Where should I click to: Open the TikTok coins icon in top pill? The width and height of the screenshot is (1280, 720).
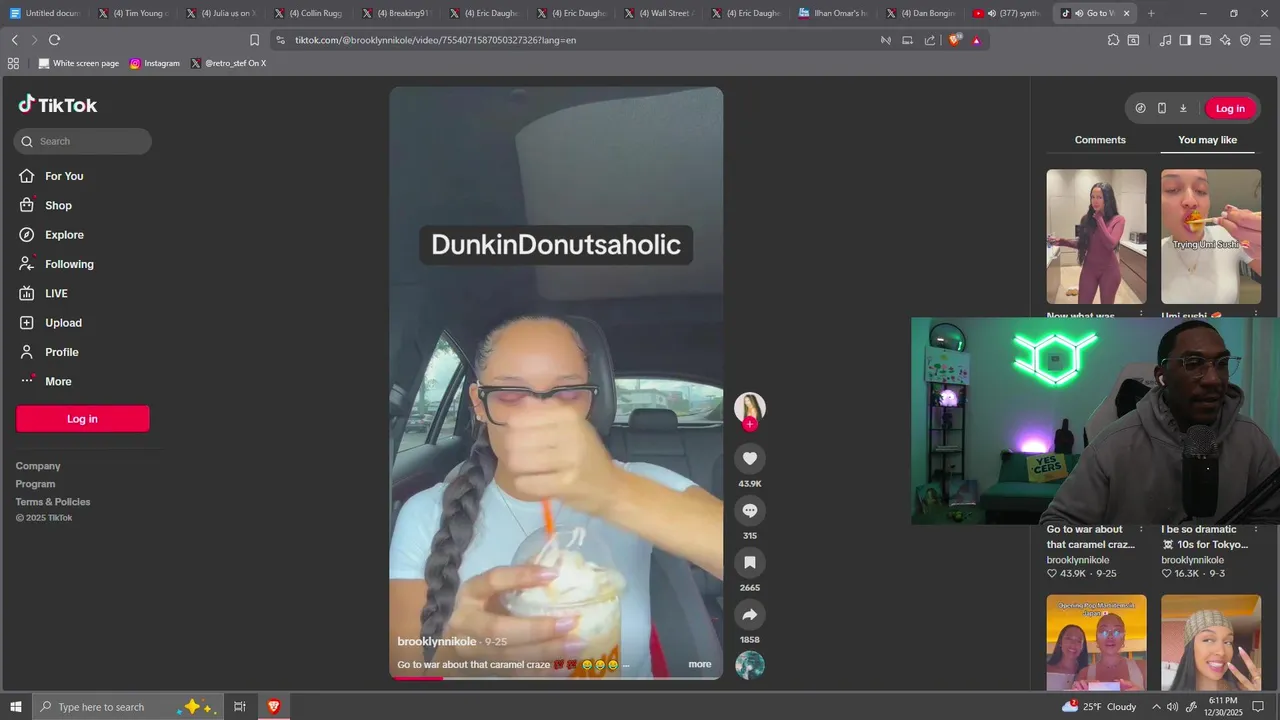tap(1140, 108)
